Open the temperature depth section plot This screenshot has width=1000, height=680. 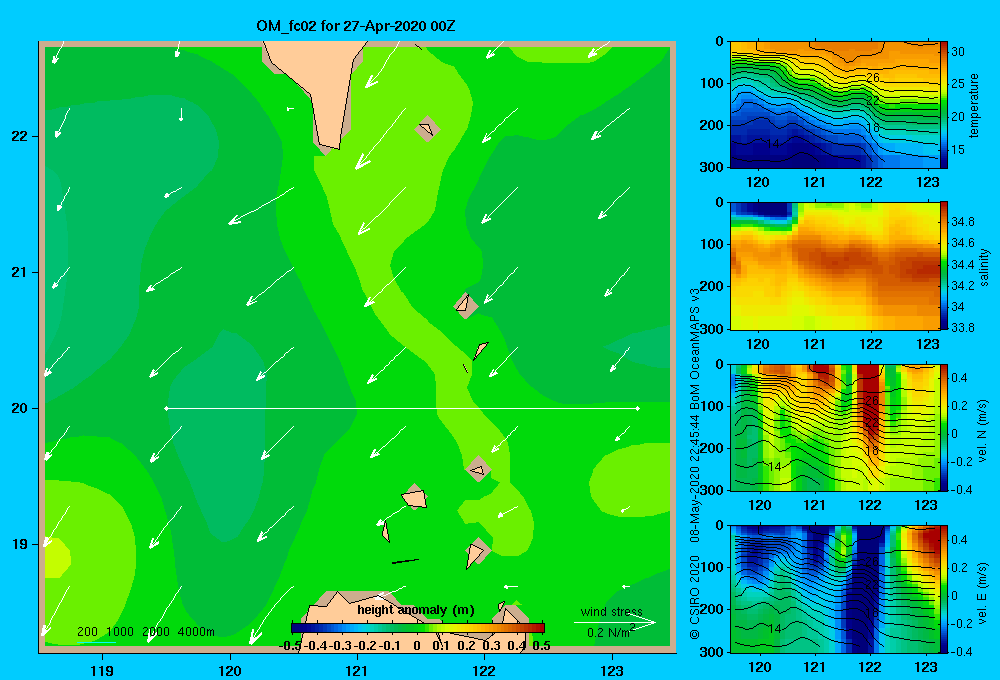834,105
